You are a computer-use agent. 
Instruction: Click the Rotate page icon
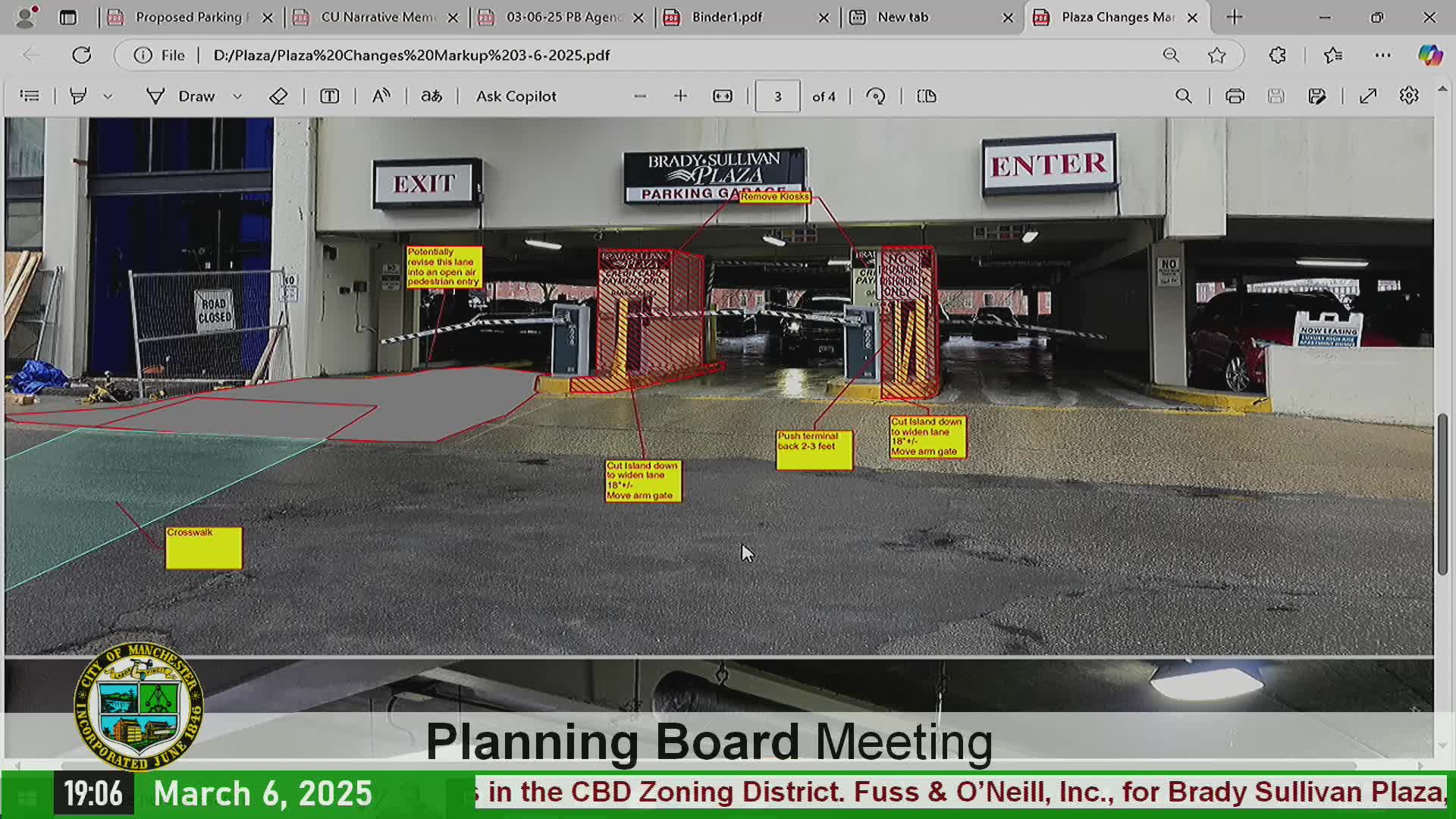pyautogui.click(x=876, y=96)
